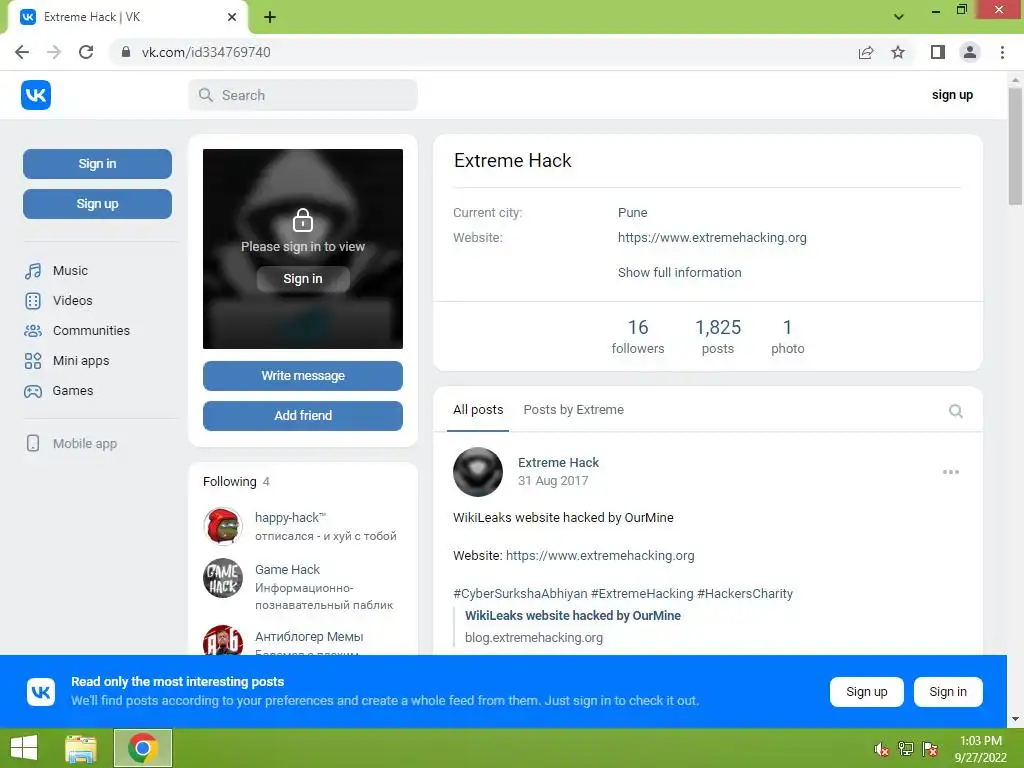Viewport: 1024px width, 768px height.
Task: Bookmark this page with star icon
Action: (x=898, y=52)
